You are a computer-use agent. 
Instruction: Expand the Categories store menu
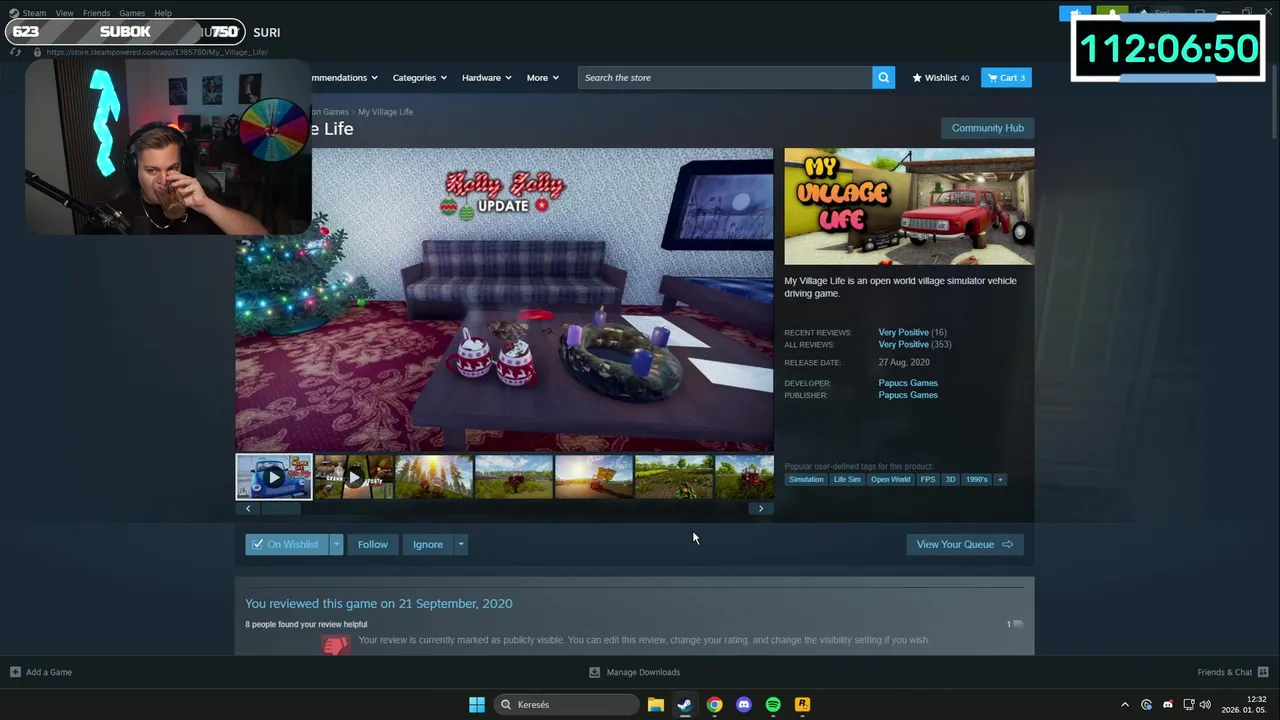click(x=420, y=77)
